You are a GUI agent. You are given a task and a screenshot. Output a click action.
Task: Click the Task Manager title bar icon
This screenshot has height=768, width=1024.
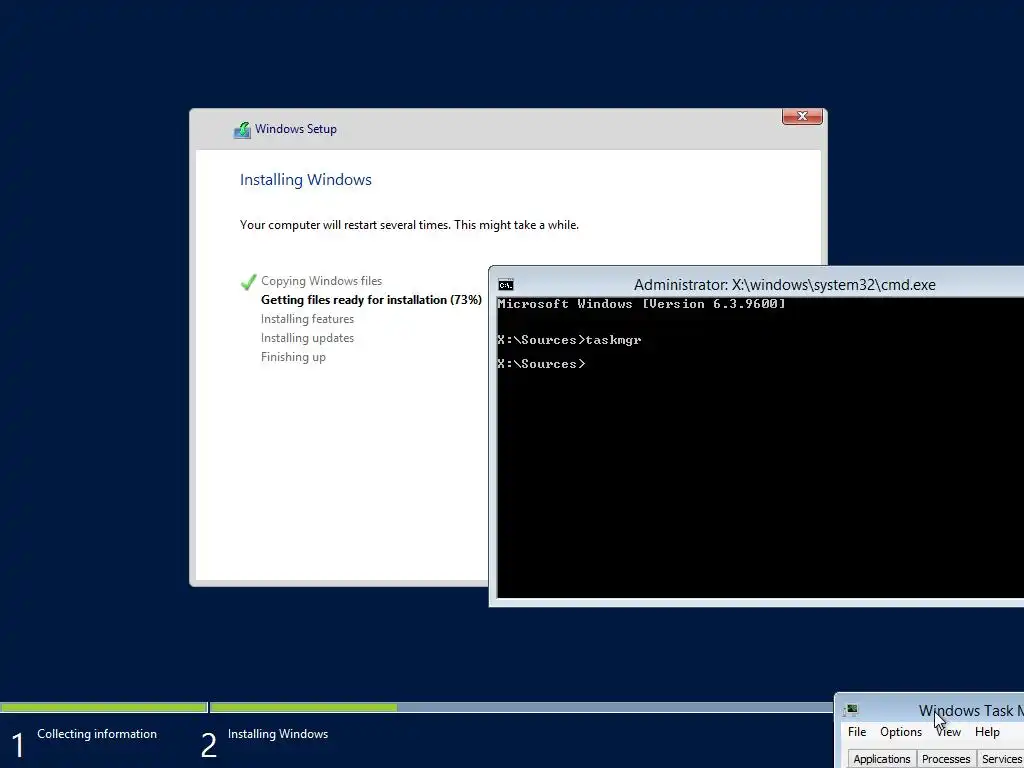(x=851, y=710)
